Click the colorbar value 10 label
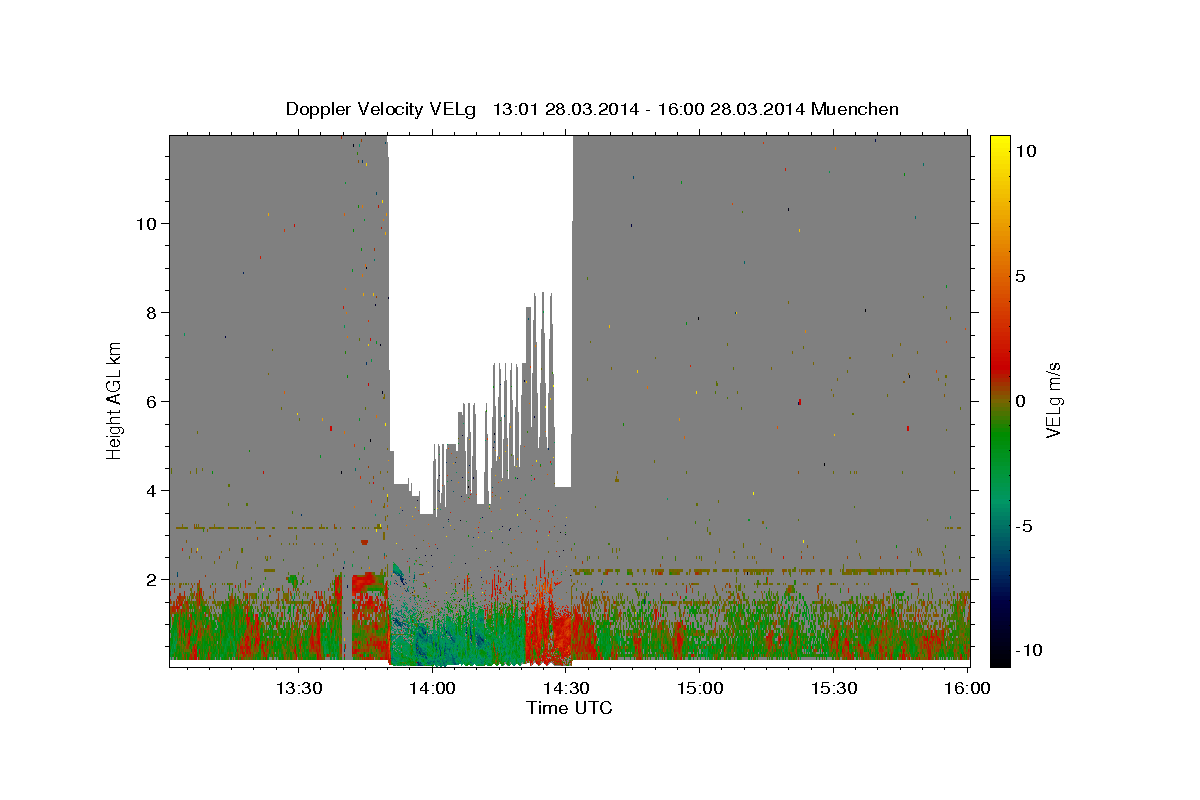Image resolution: width=1200 pixels, height=800 pixels. coord(1025,151)
